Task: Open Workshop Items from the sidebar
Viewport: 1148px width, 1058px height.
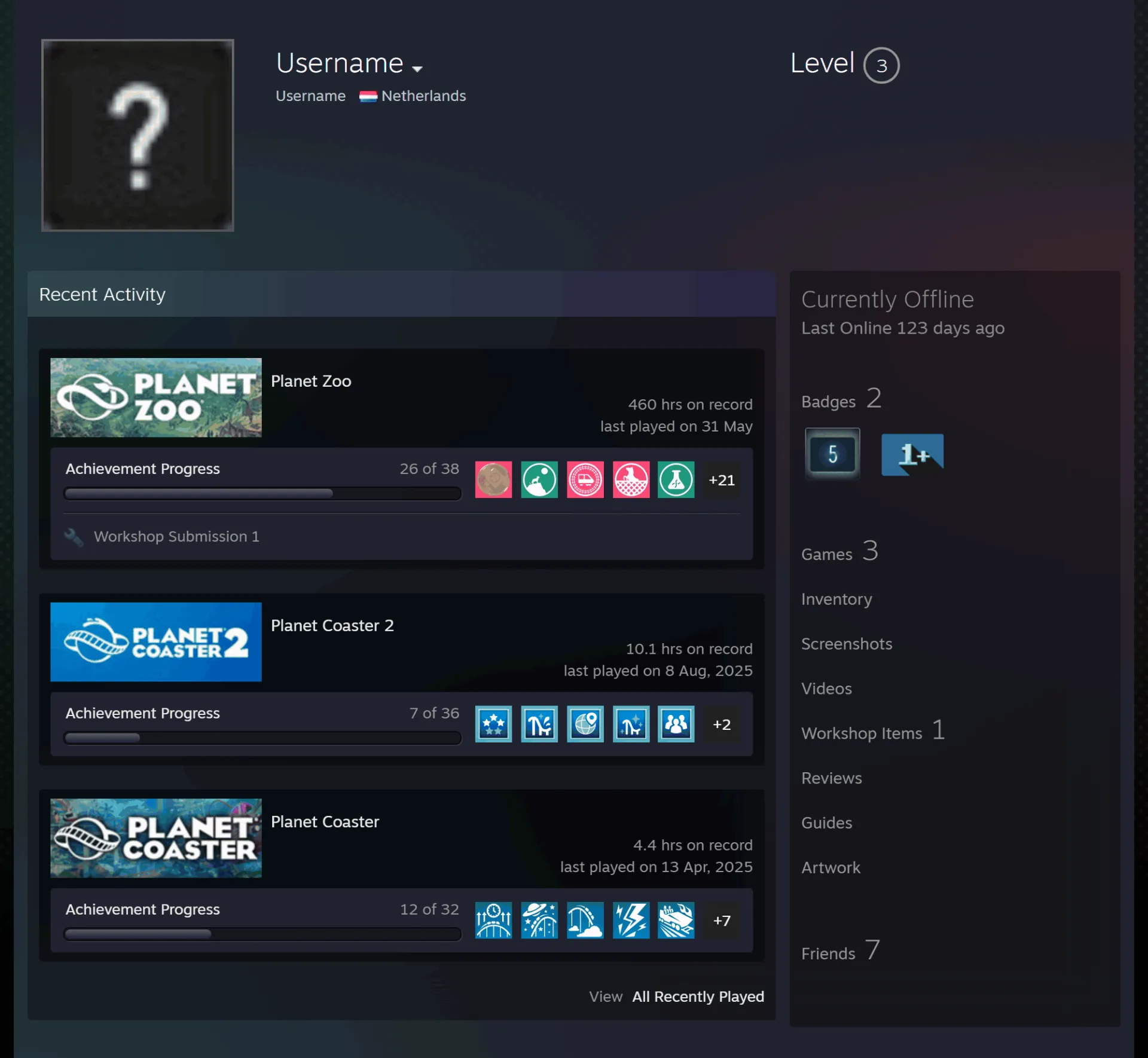Action: 873,732
